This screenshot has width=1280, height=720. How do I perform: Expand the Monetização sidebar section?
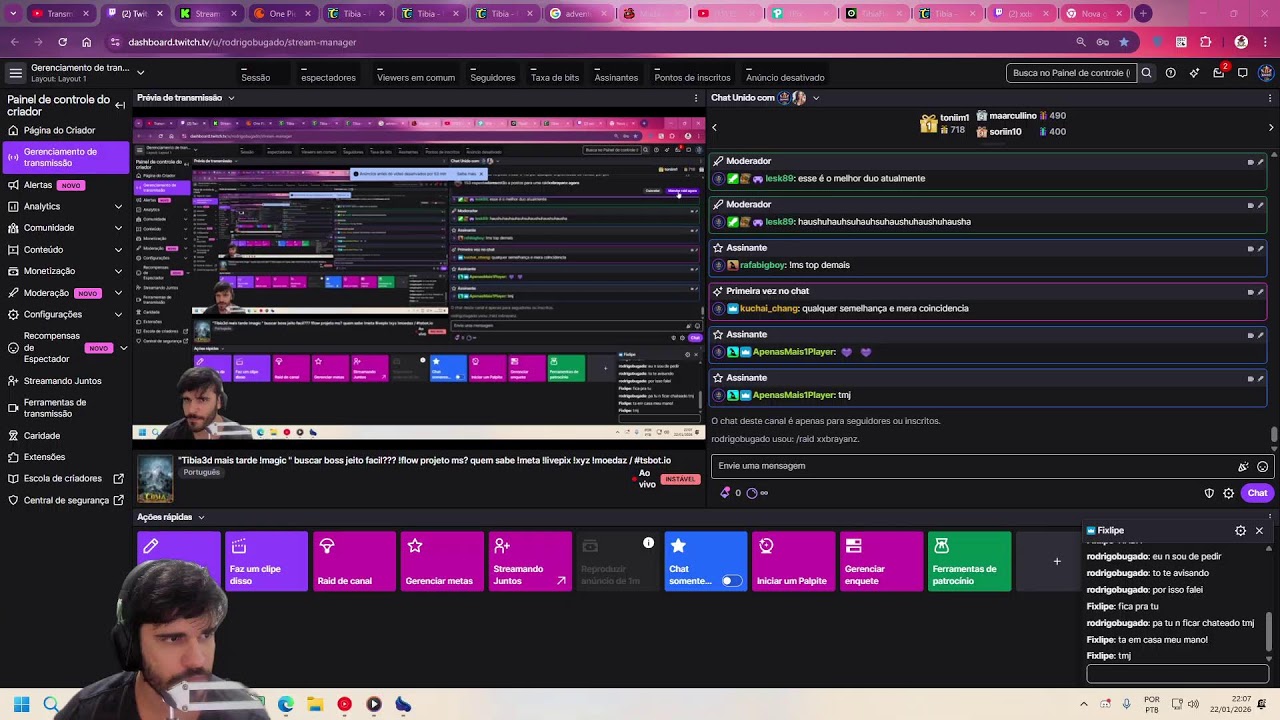tap(118, 271)
